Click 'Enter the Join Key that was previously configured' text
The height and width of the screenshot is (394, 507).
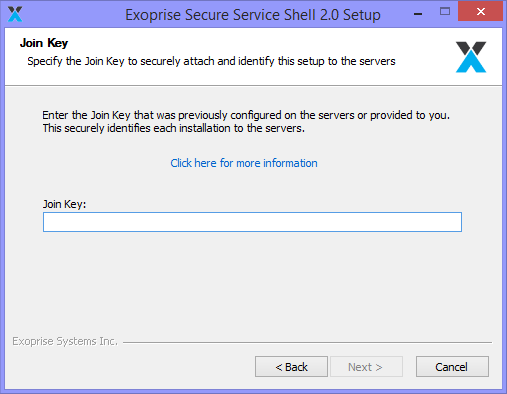[x=246, y=115]
